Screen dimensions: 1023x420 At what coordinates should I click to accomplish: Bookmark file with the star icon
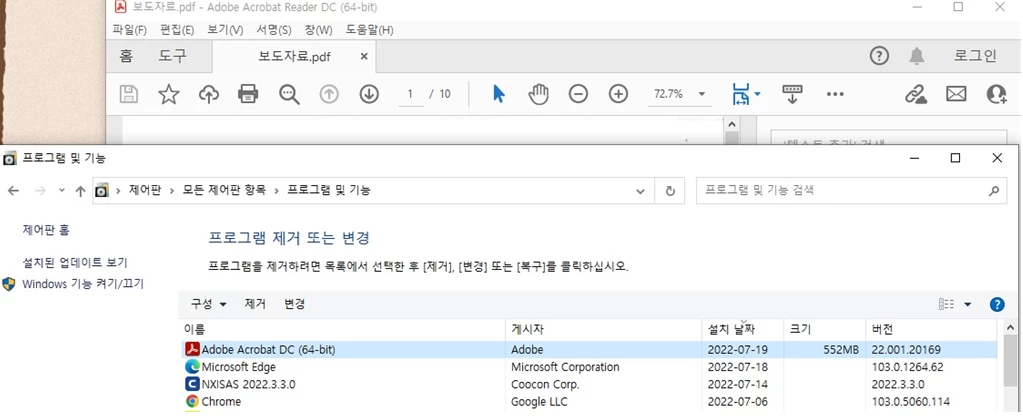click(x=169, y=95)
